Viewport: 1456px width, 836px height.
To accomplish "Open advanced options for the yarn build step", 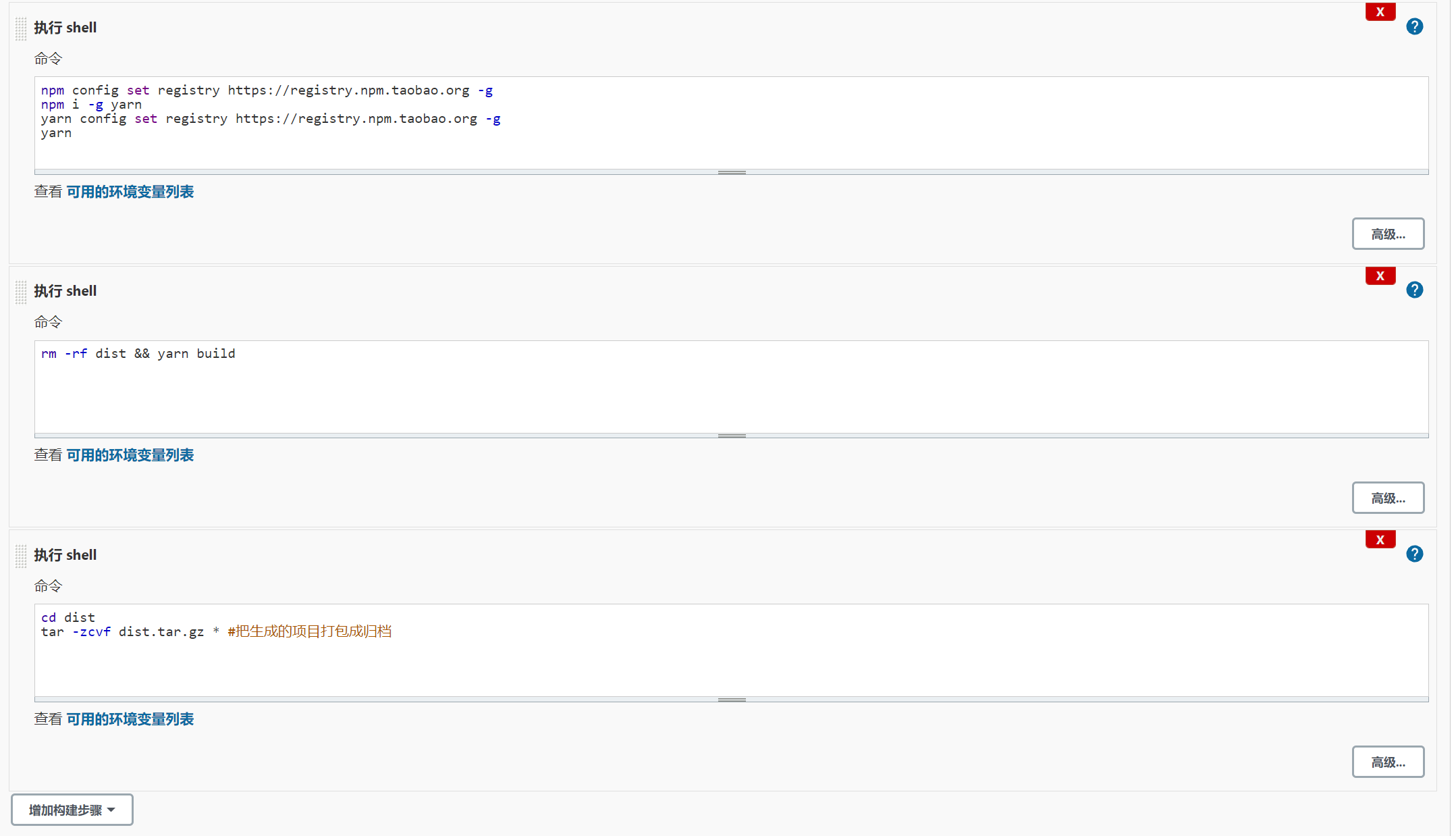I will [x=1388, y=498].
